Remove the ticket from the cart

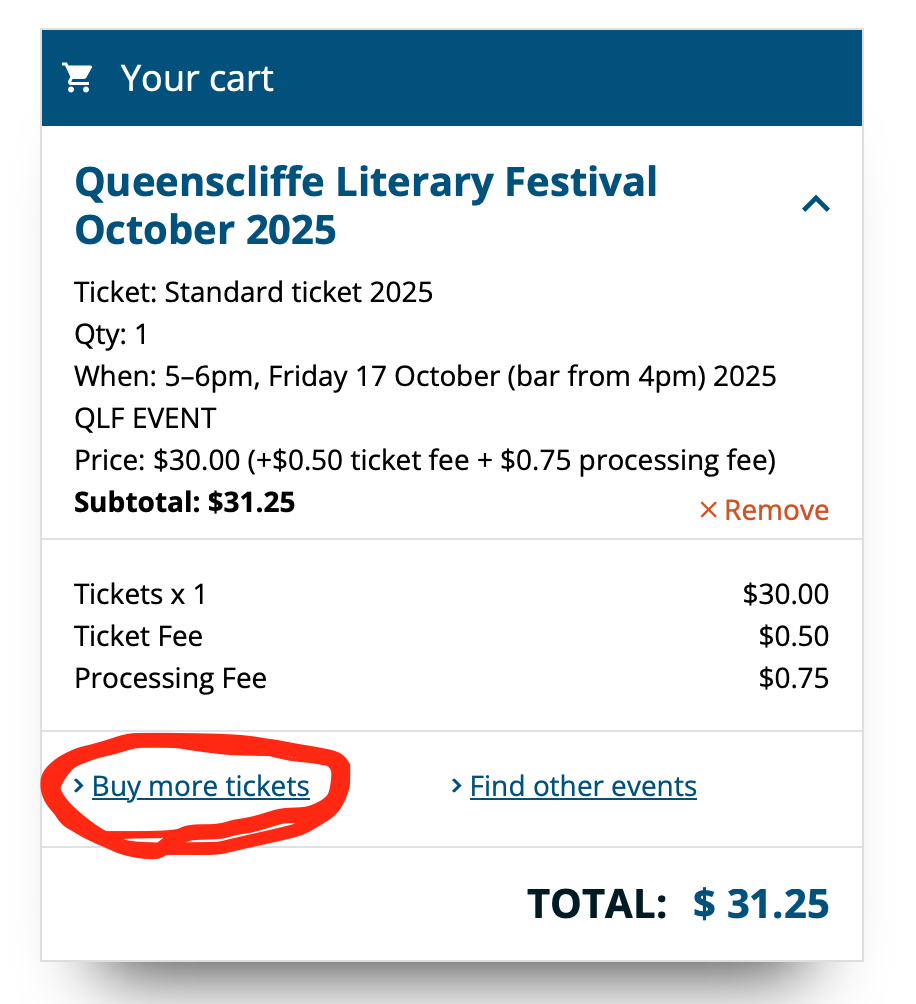click(x=764, y=510)
